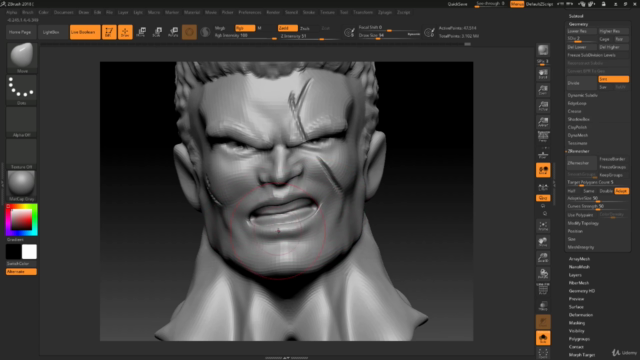Activate Edit mode button
Viewport: 640px width, 360px height.
[109, 32]
